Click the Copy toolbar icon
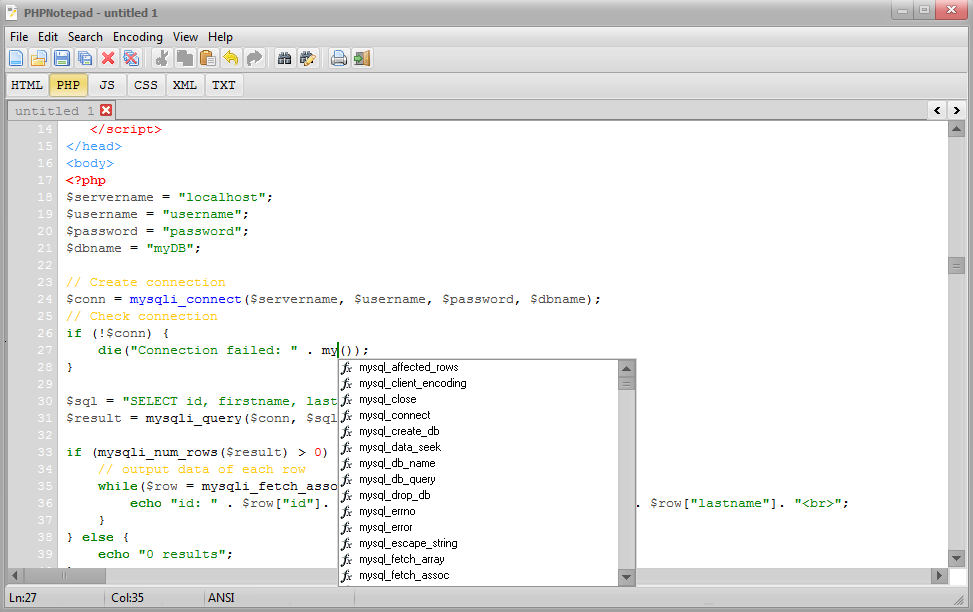Viewport: 973px width, 612px height. click(184, 58)
